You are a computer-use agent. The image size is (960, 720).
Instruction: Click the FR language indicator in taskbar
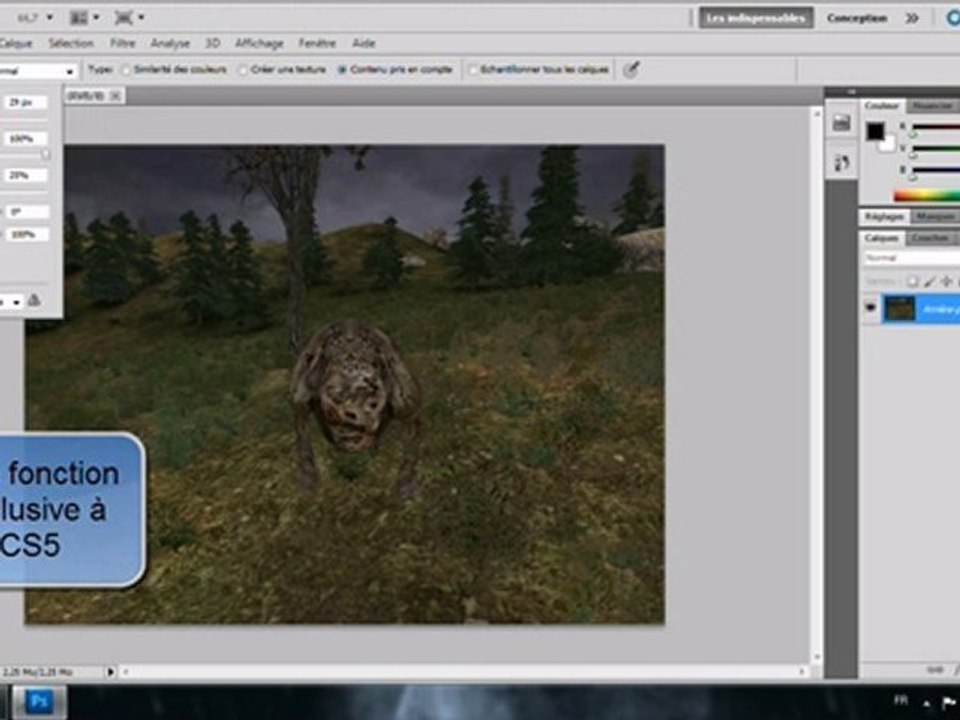tap(901, 700)
